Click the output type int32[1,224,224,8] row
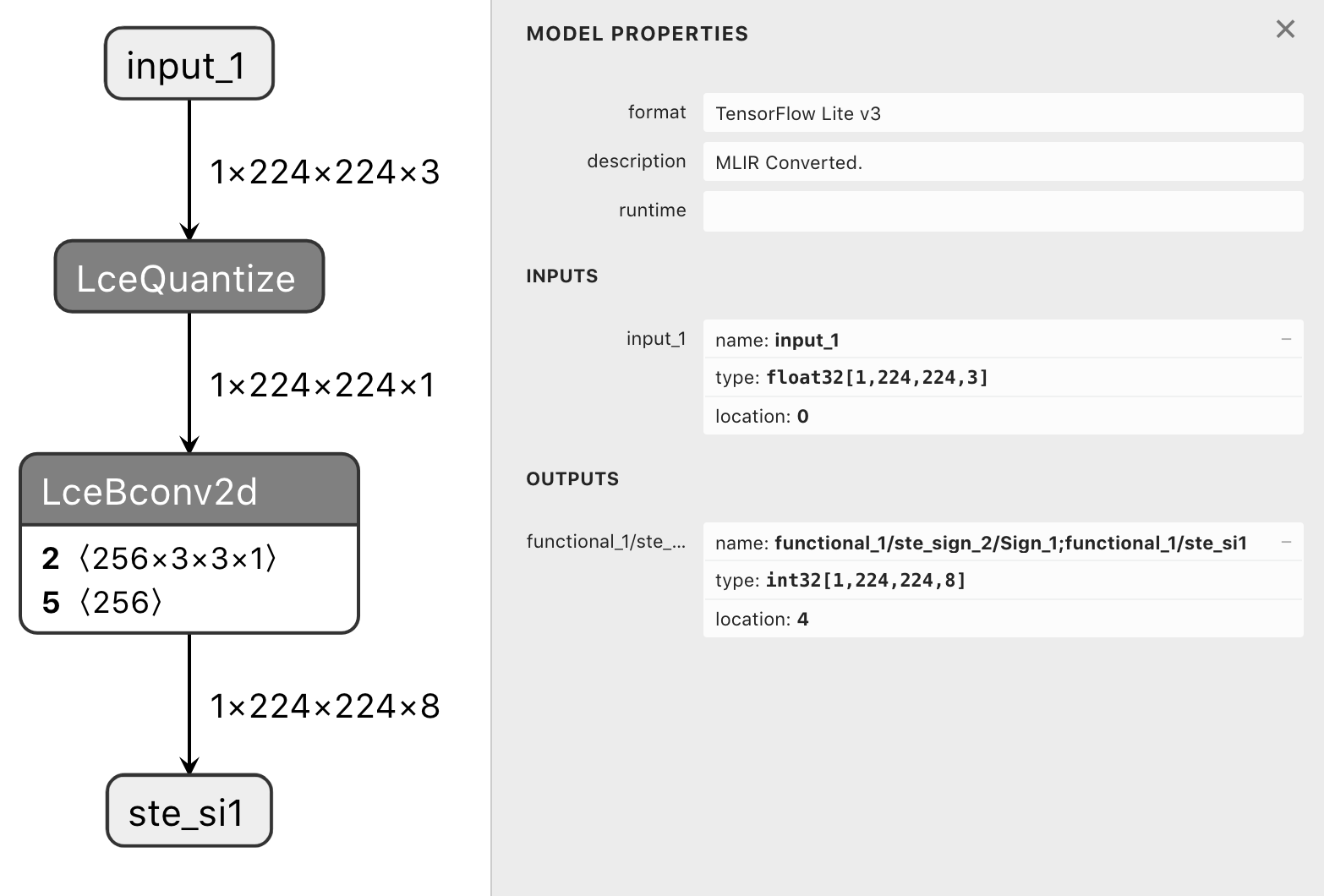This screenshot has height=896, width=1324. pos(1003,581)
